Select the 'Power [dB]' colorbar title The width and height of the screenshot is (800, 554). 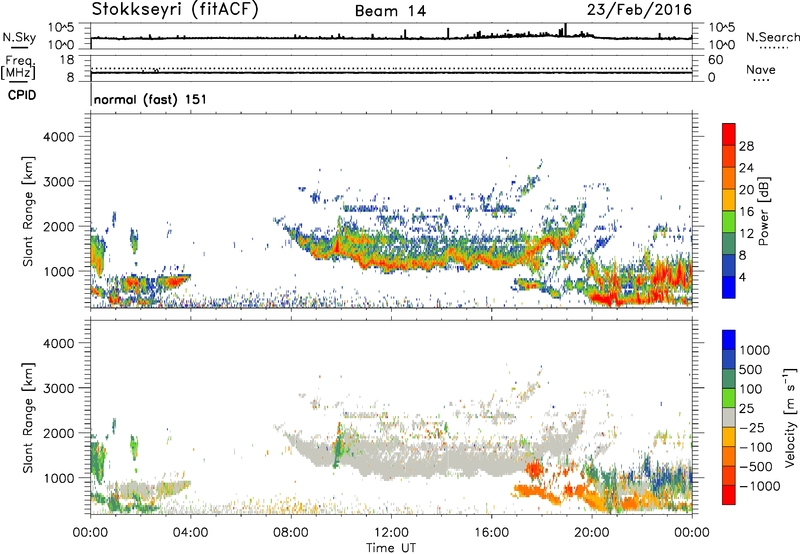(x=763, y=211)
